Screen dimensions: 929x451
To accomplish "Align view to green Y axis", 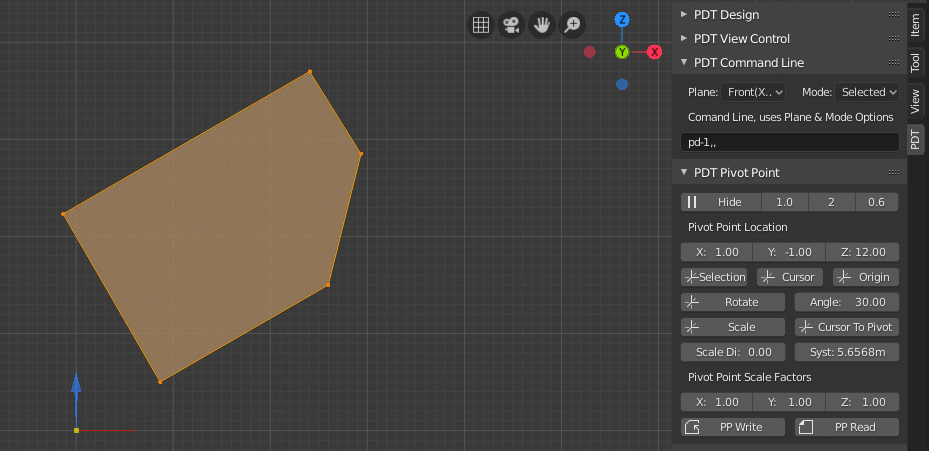I will 622,51.
